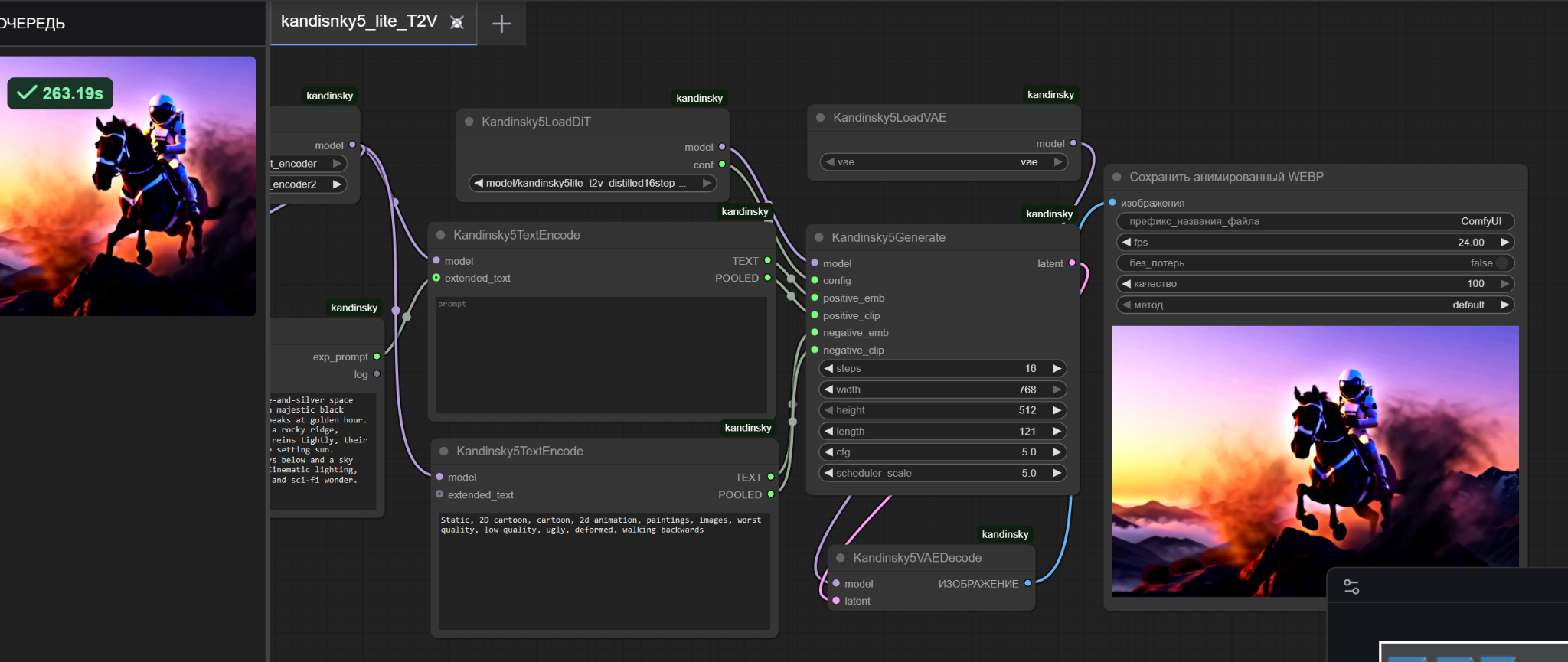Screen dimensions: 1568x662
Task: Adjust the качество quality slider field
Action: (1314, 284)
